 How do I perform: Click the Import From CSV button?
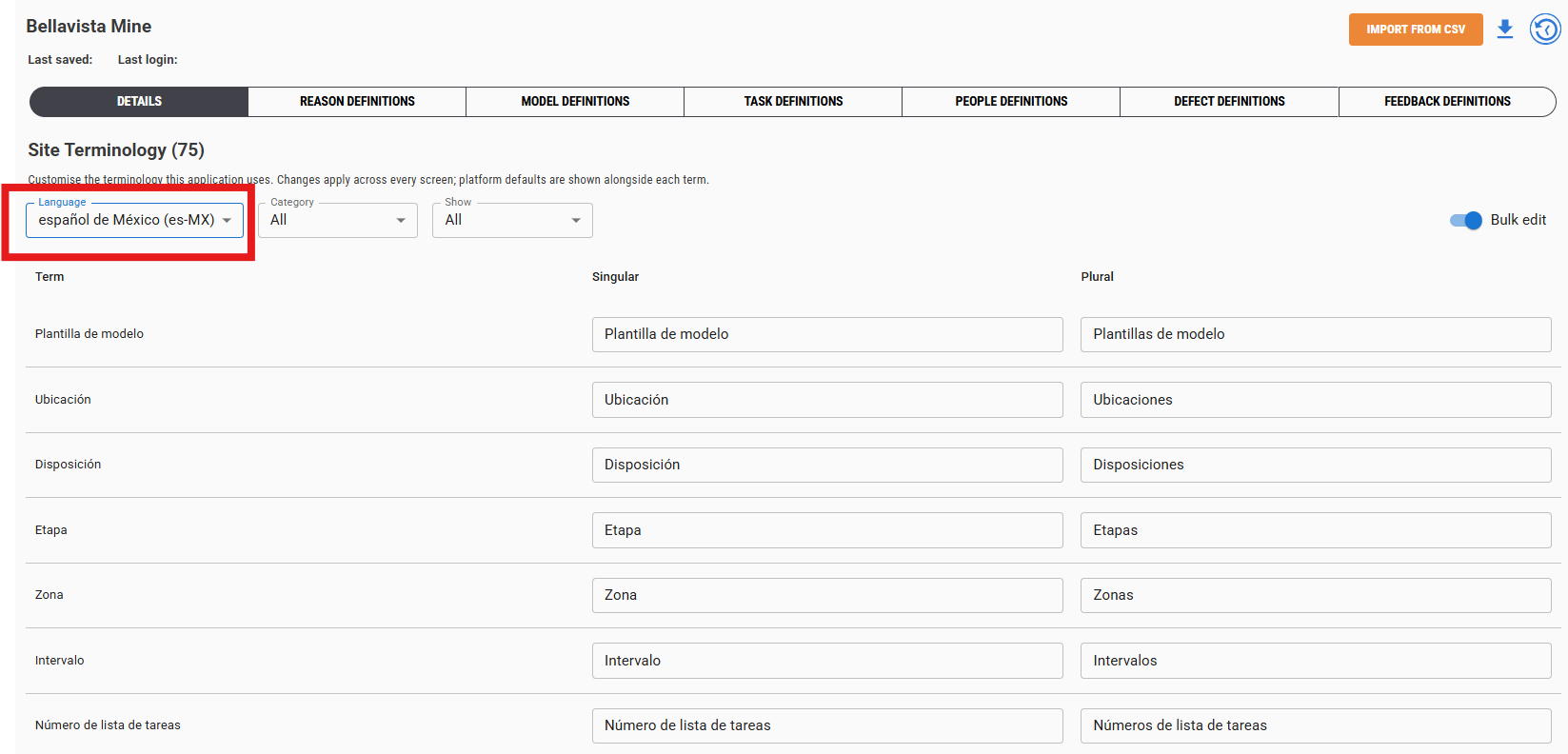pos(1416,30)
